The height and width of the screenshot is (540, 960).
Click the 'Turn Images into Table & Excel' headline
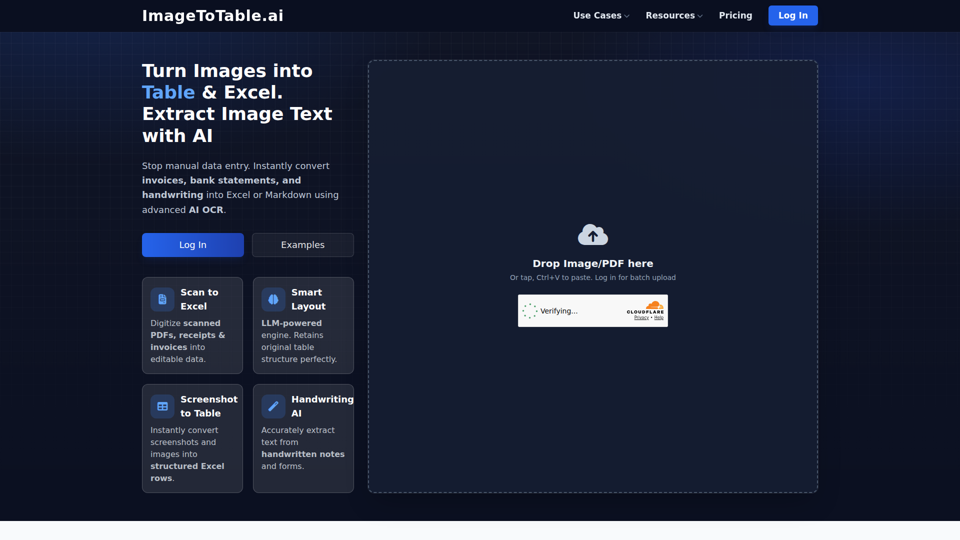pyautogui.click(x=237, y=103)
